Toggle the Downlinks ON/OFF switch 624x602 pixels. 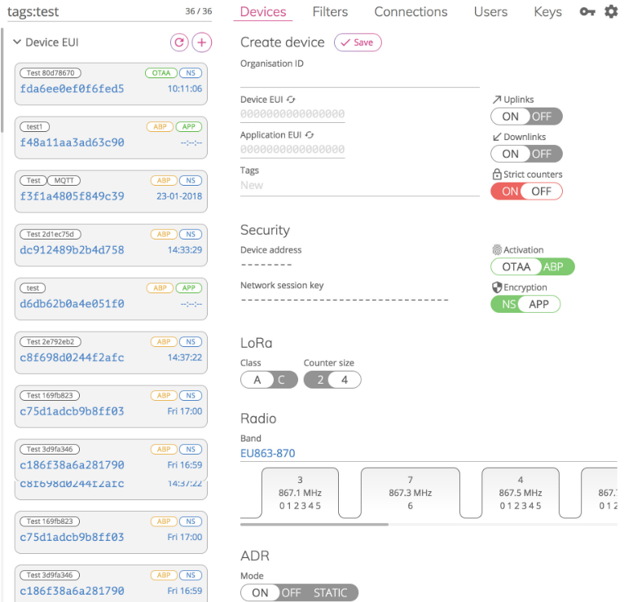tap(526, 154)
